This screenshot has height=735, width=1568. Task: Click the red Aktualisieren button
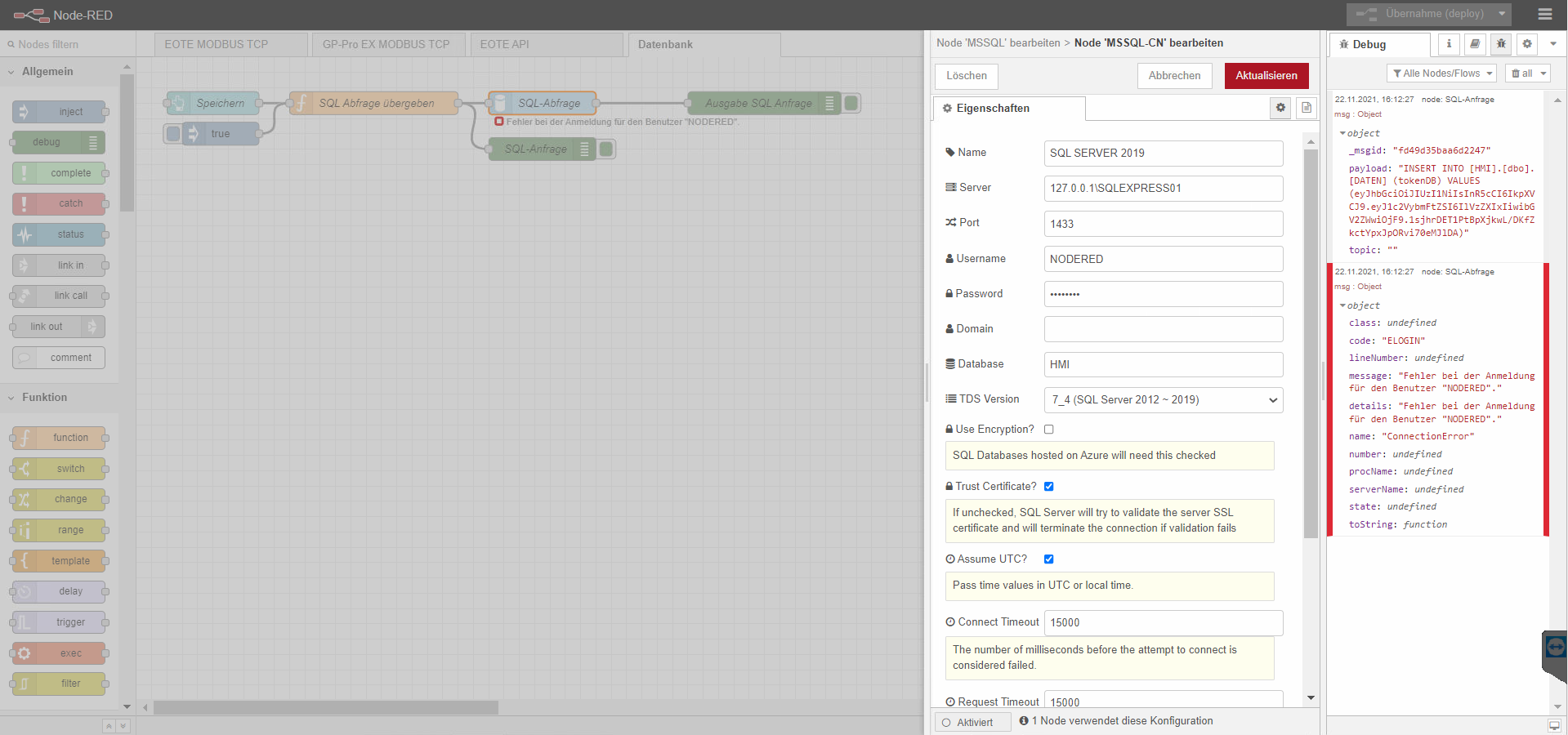coord(1266,76)
